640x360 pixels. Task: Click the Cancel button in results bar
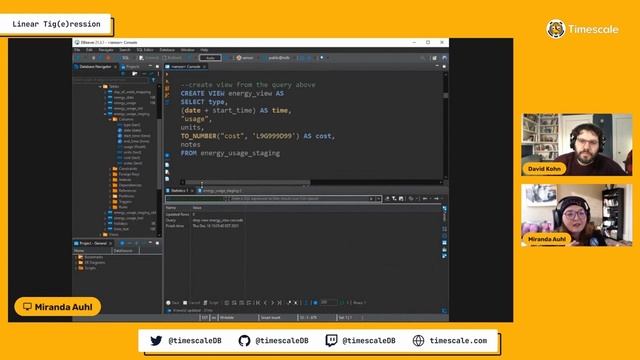[x=191, y=303]
